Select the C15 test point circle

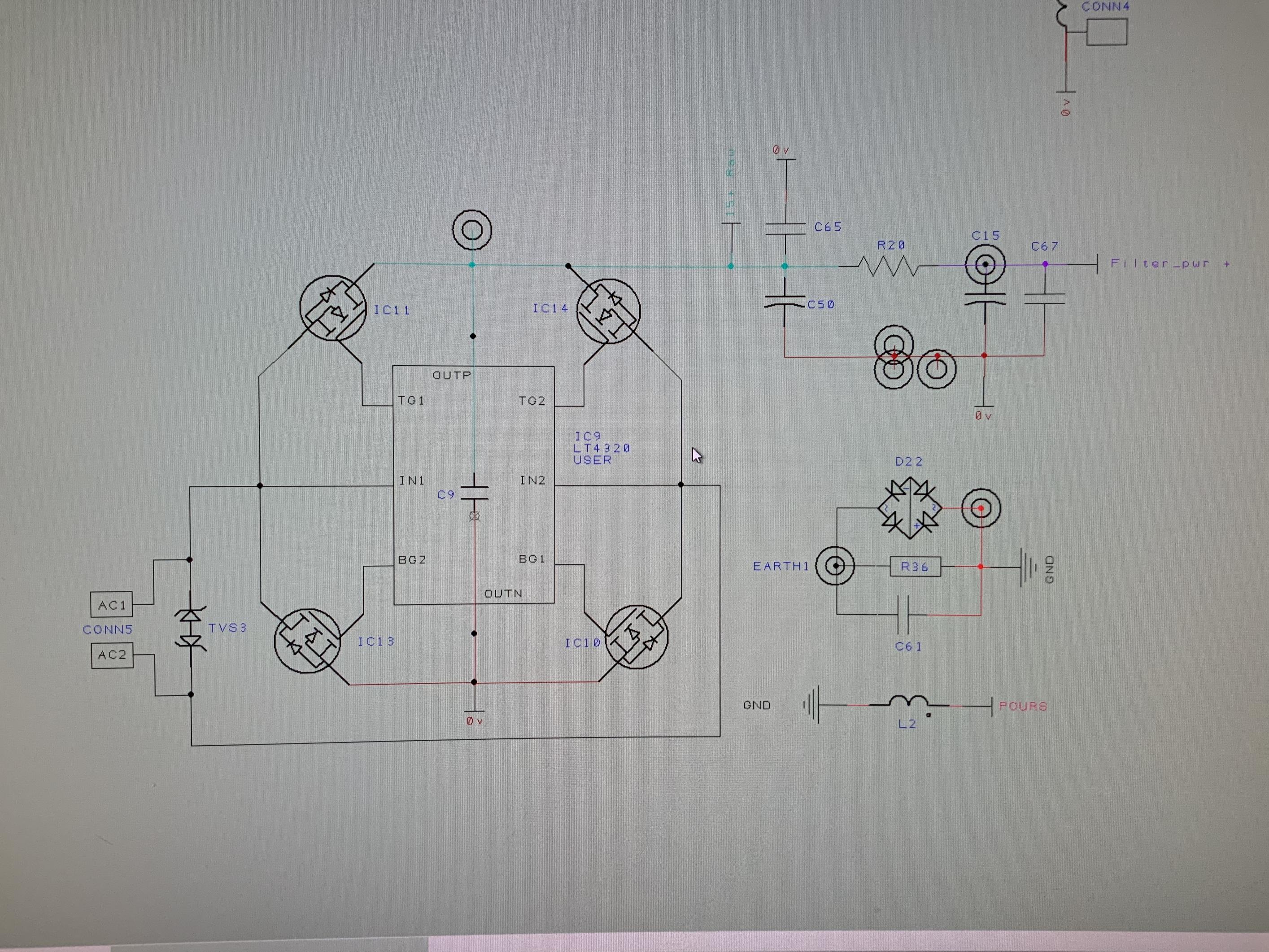(x=986, y=265)
